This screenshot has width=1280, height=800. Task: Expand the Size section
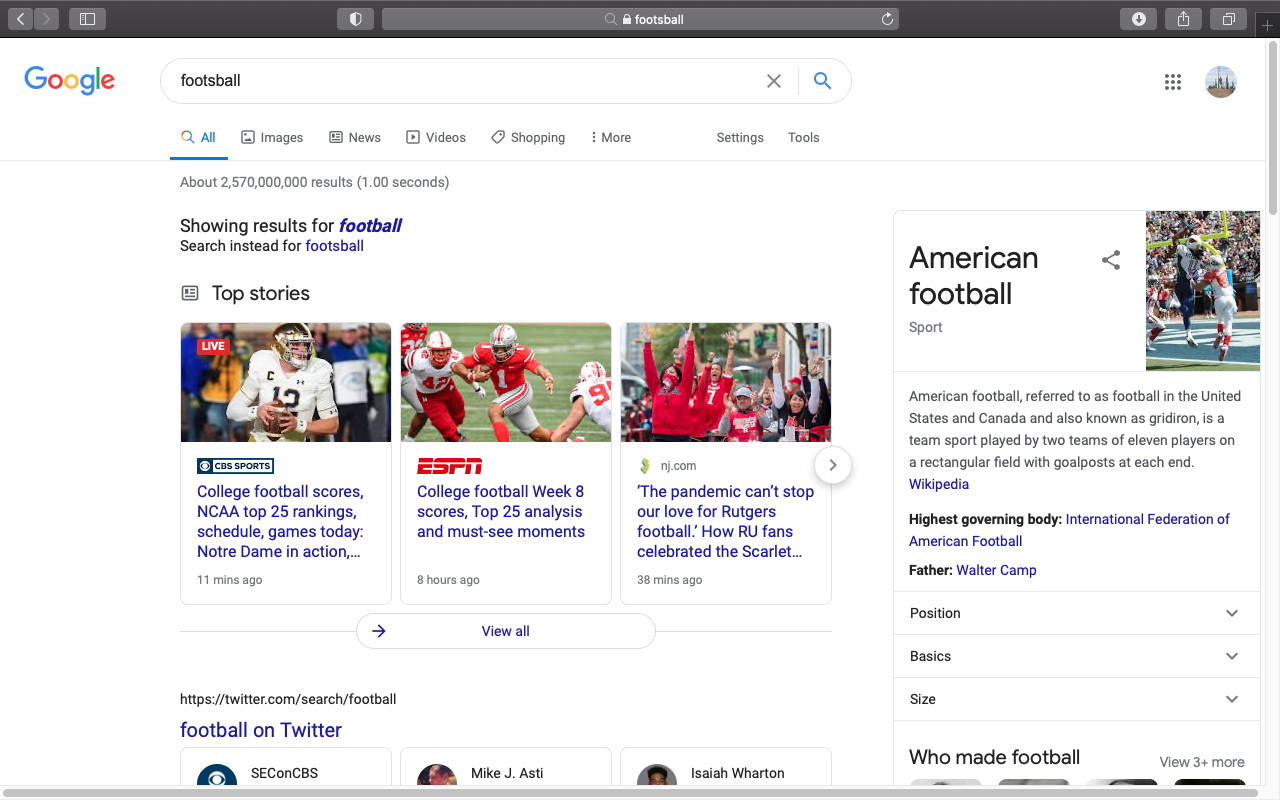pyautogui.click(x=1076, y=699)
